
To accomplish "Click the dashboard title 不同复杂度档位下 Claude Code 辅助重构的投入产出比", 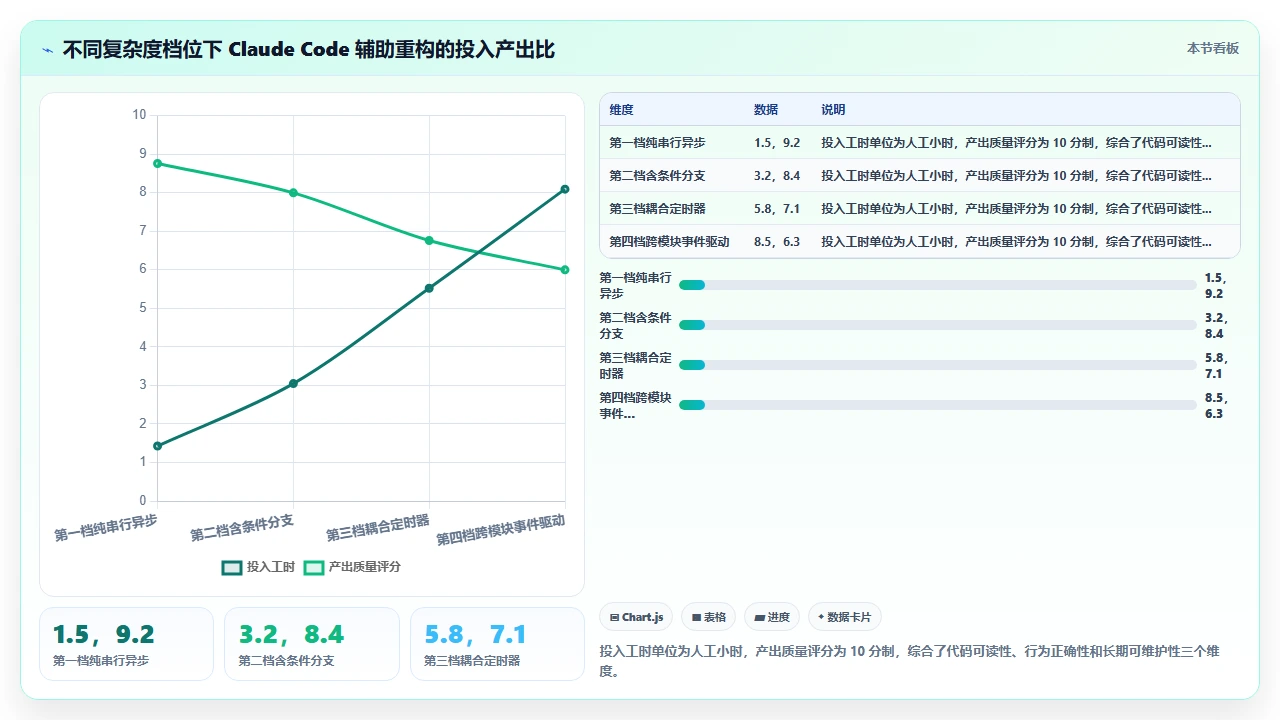I will 309,49.
